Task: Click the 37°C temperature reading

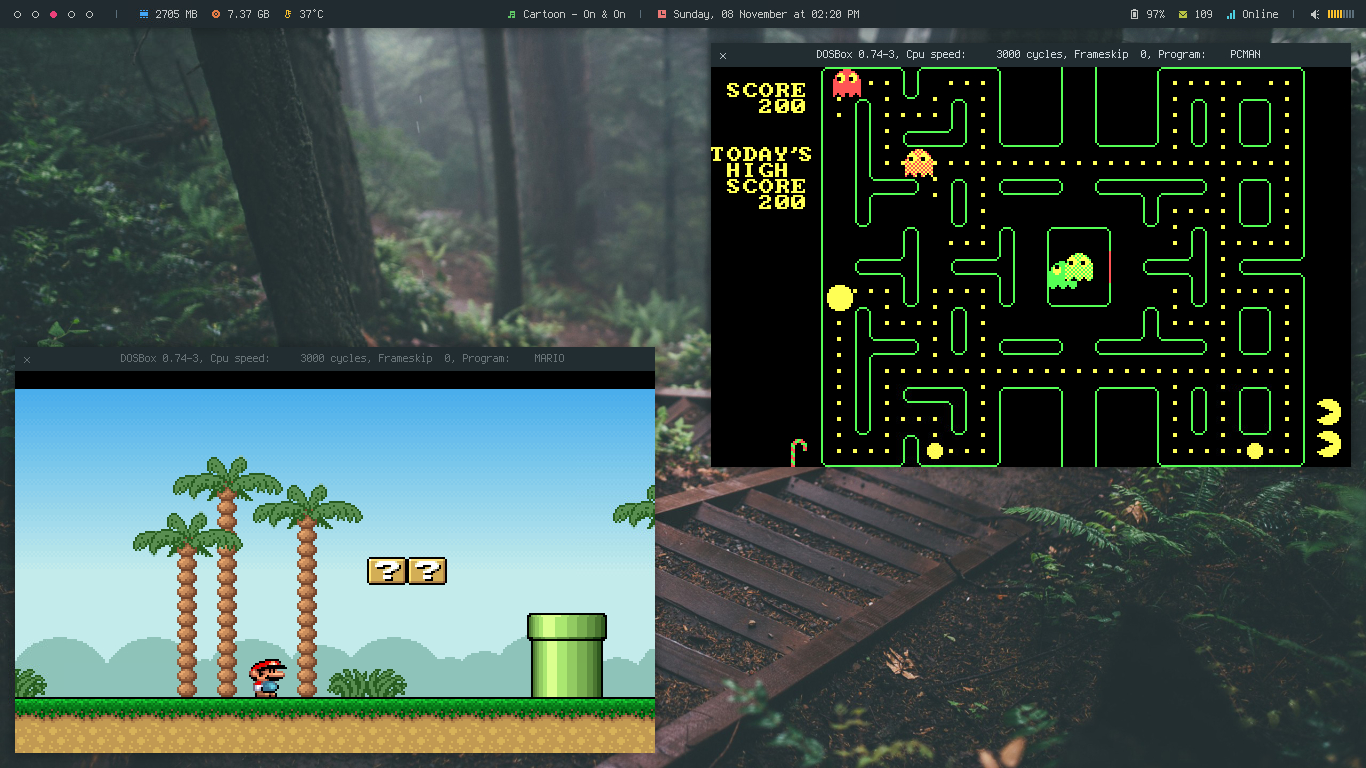Action: point(311,15)
